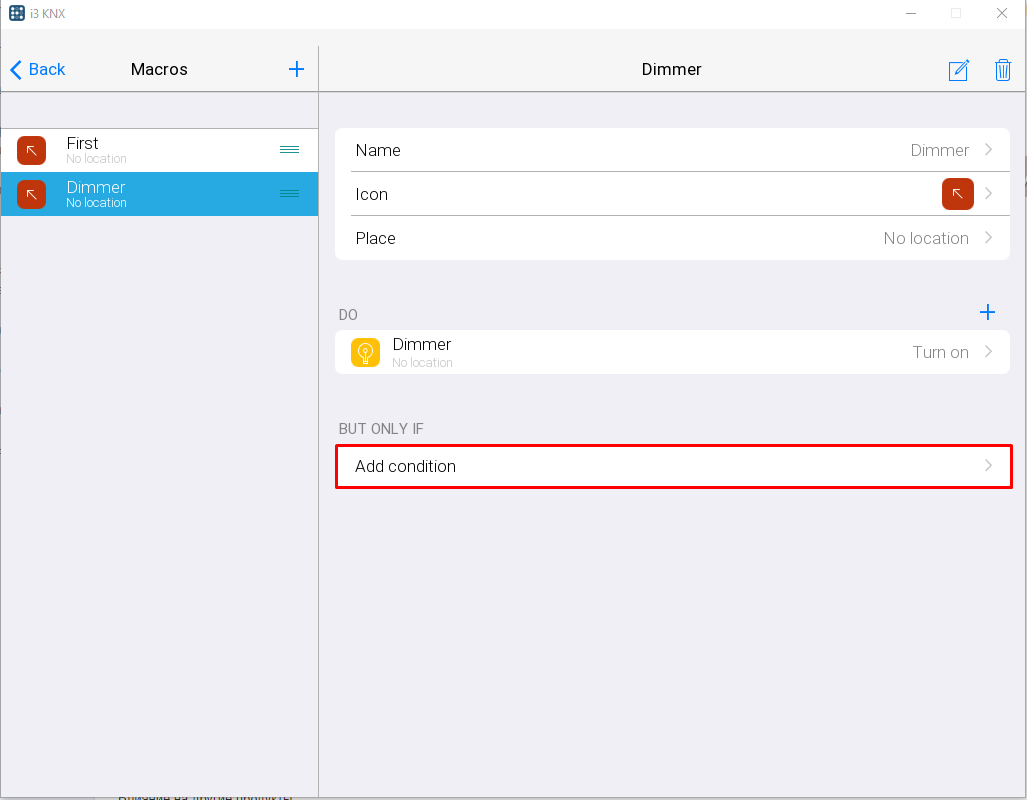Expand the Name row chevron
The width and height of the screenshot is (1027, 800).
[988, 150]
